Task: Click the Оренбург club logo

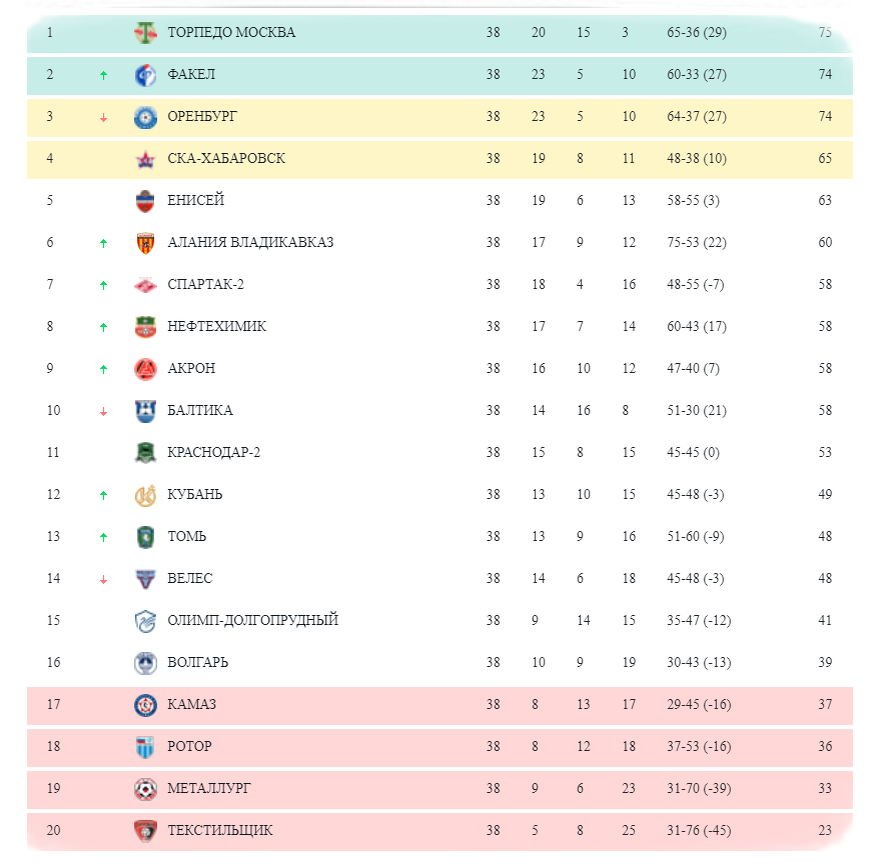Action: (146, 117)
